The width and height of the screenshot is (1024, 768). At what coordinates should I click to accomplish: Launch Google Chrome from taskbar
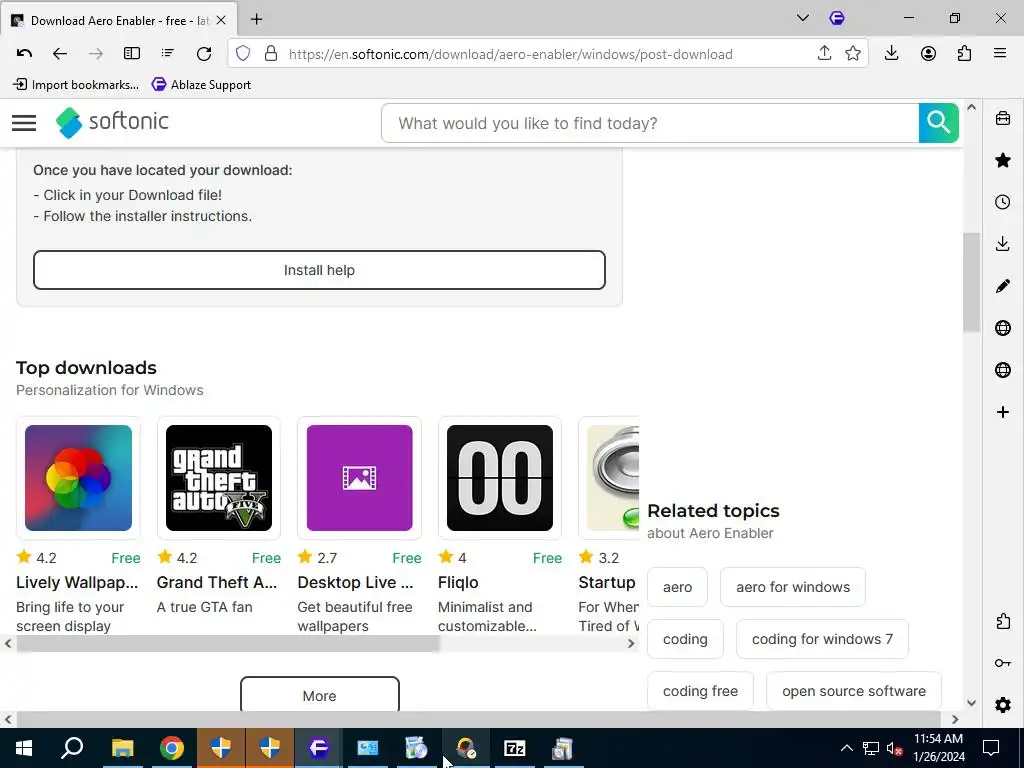click(x=172, y=748)
